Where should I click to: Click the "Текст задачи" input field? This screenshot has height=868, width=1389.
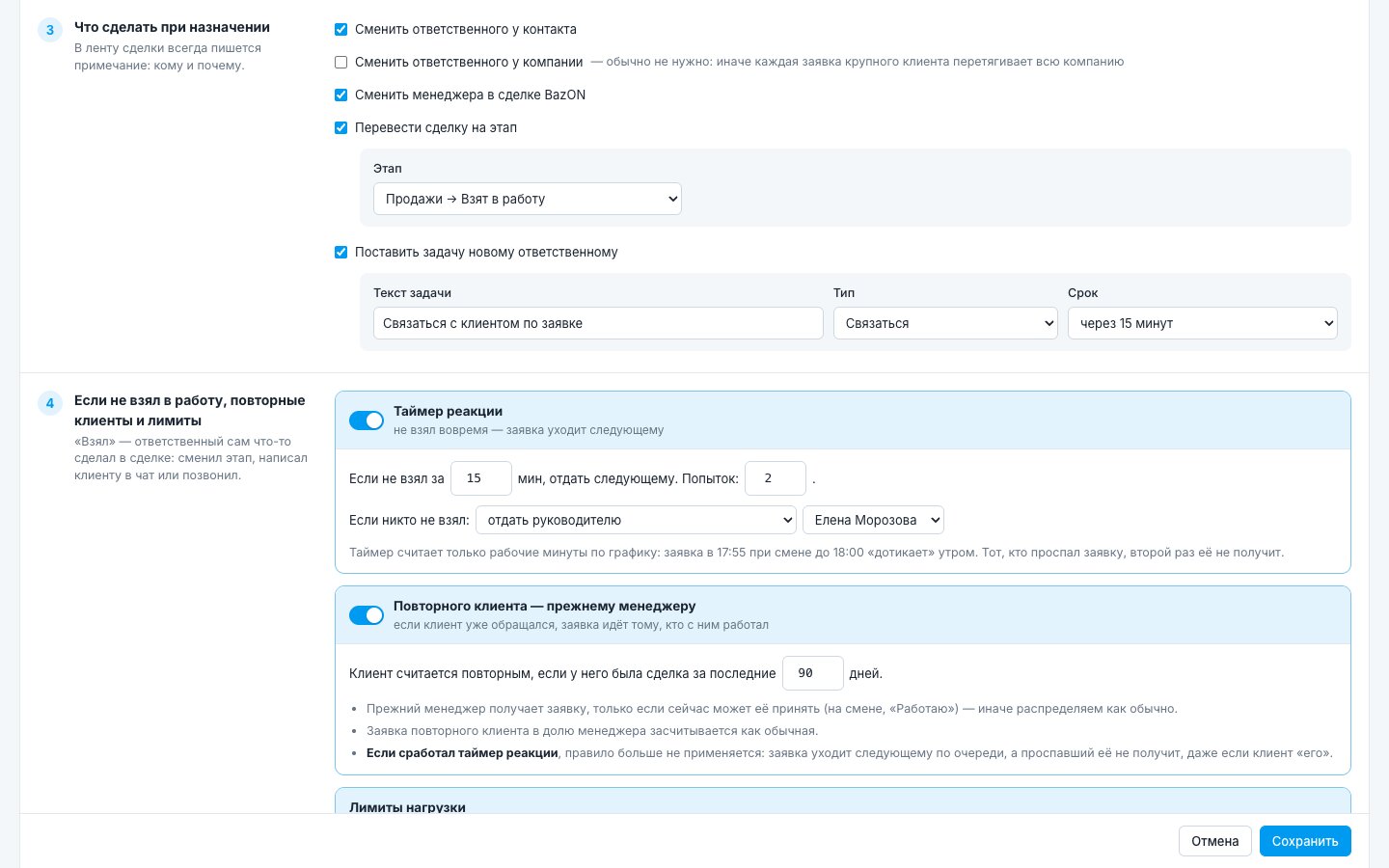(x=598, y=323)
